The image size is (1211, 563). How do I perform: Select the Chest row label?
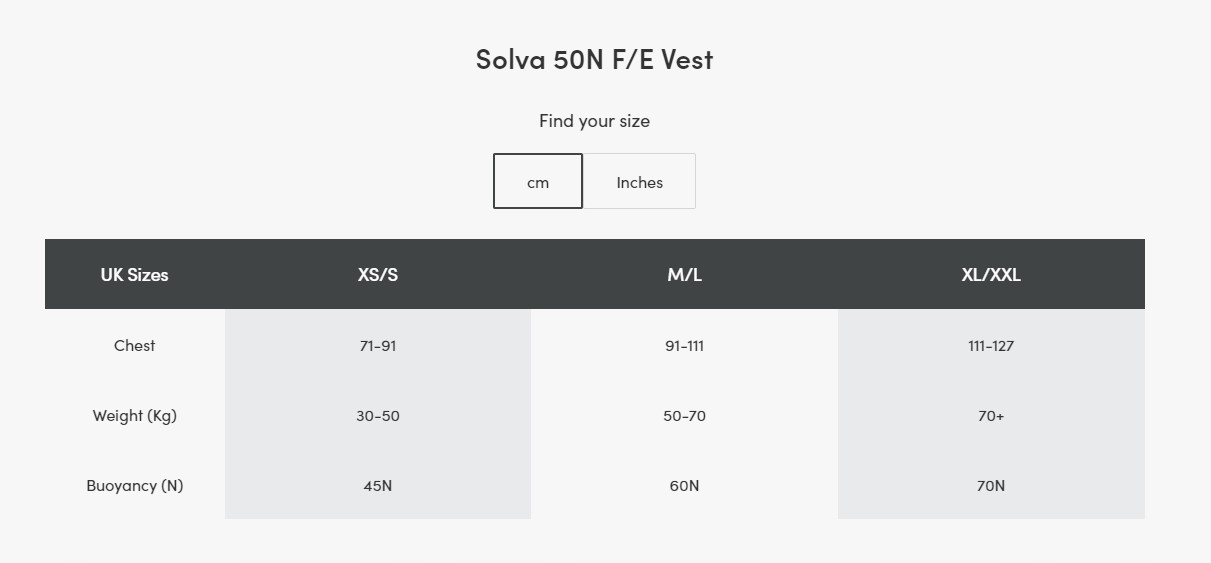(134, 346)
